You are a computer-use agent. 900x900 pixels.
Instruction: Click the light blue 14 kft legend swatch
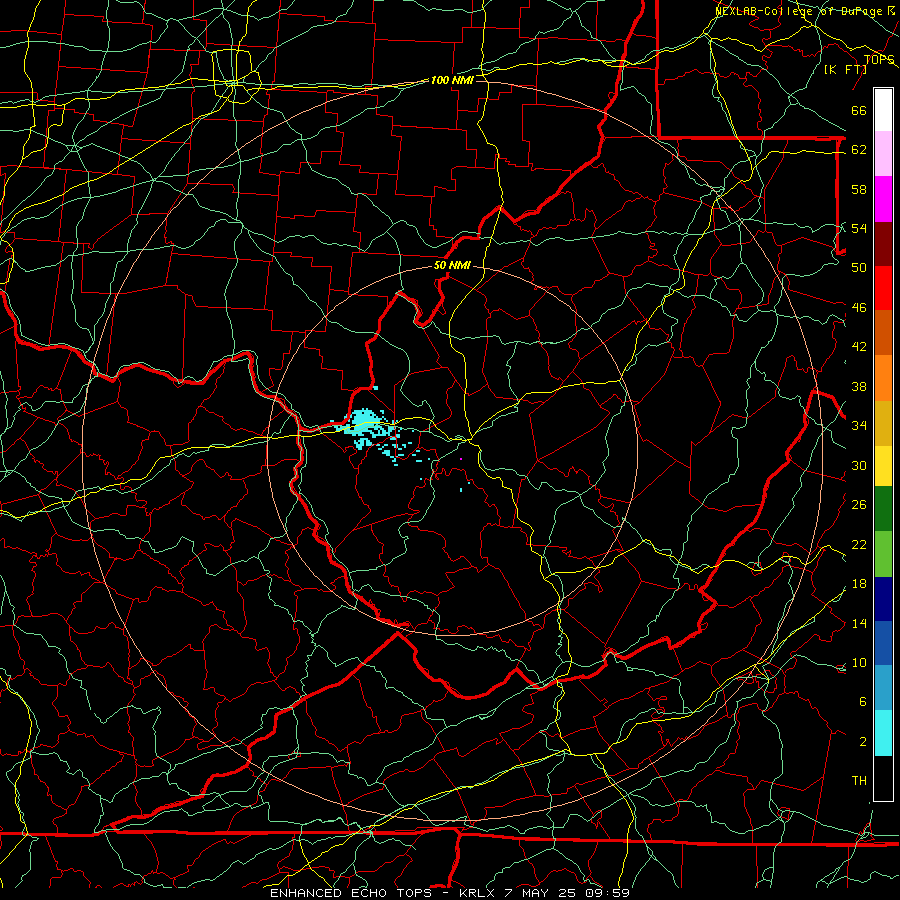[883, 688]
